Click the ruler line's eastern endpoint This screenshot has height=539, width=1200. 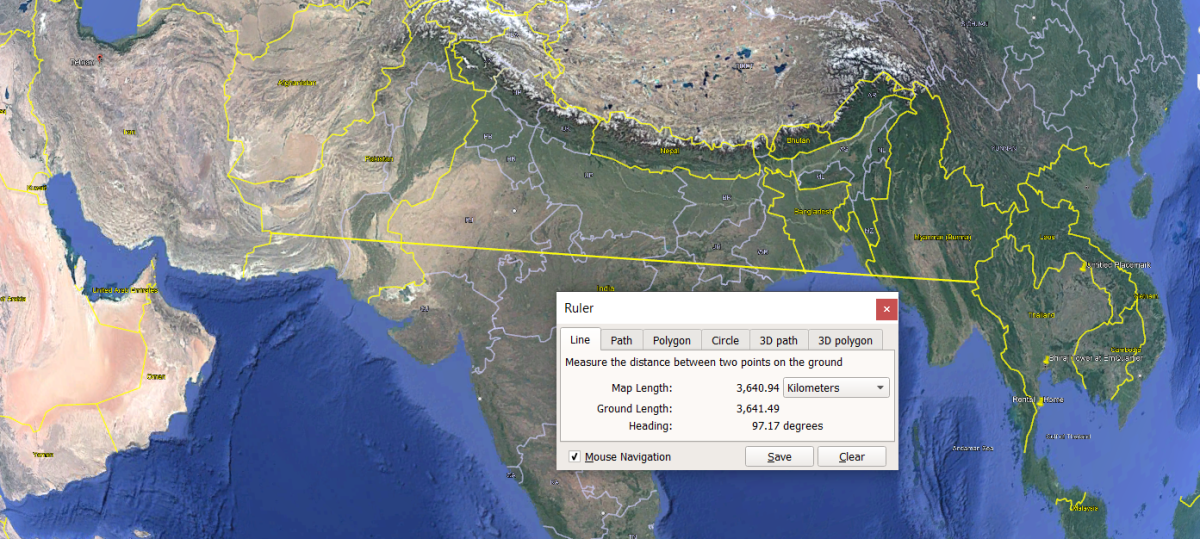point(975,284)
